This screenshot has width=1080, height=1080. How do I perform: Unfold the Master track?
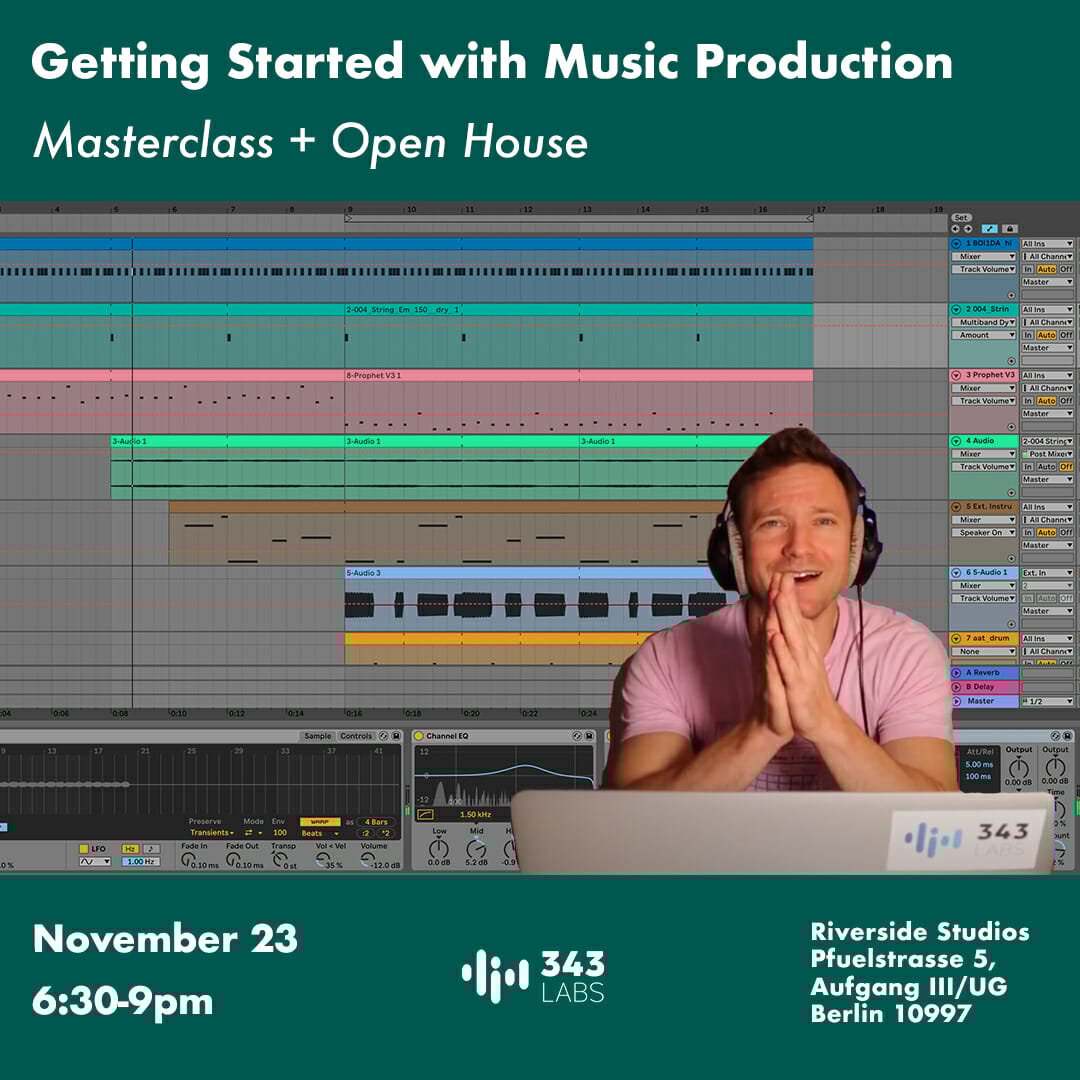pos(956,701)
